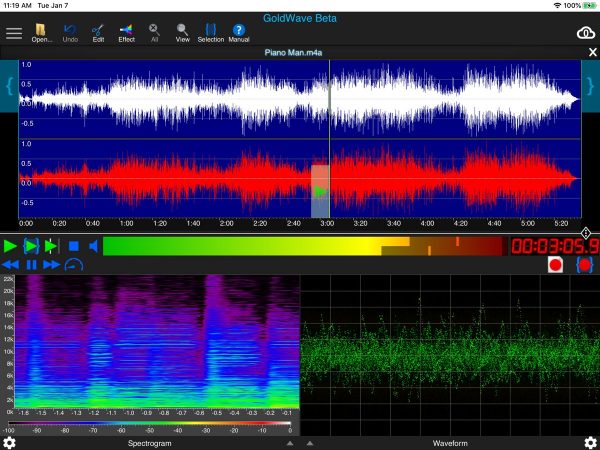Click the 00:03:05 time display
600x450 pixels.
[555, 246]
